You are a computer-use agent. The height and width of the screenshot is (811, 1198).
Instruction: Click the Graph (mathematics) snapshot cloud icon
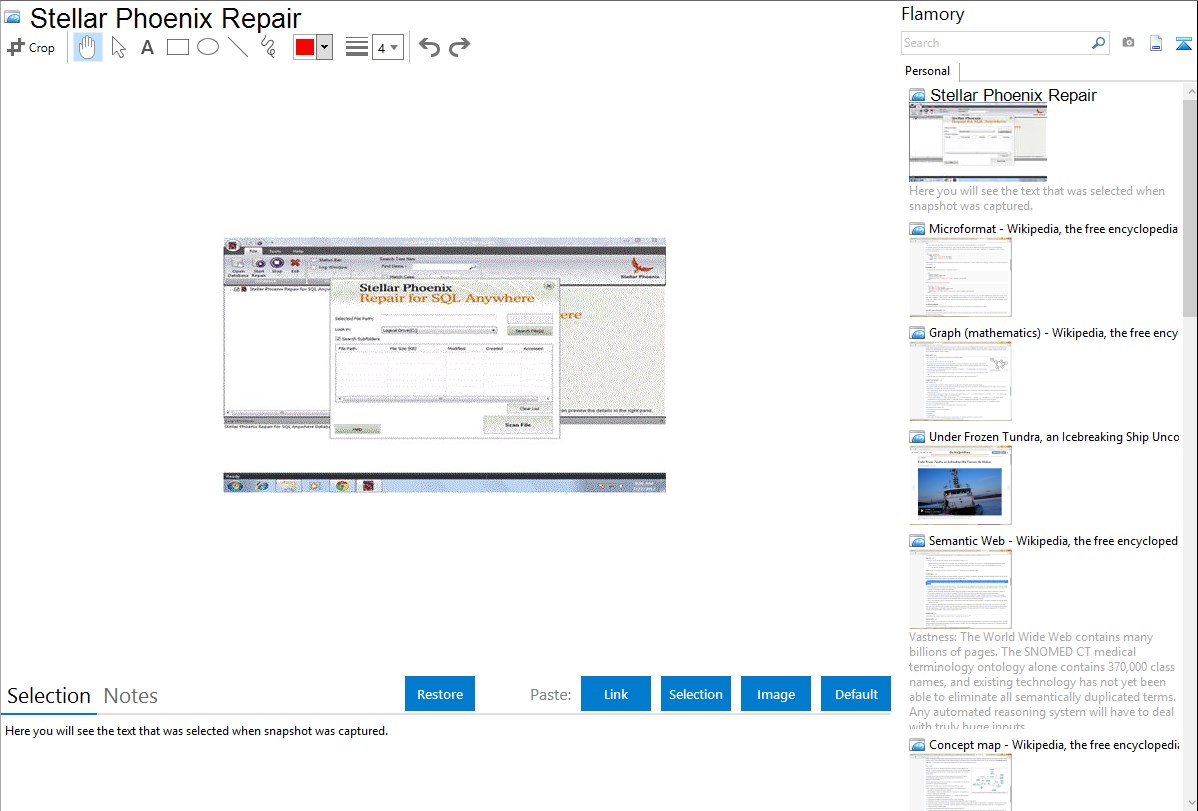[917, 333]
